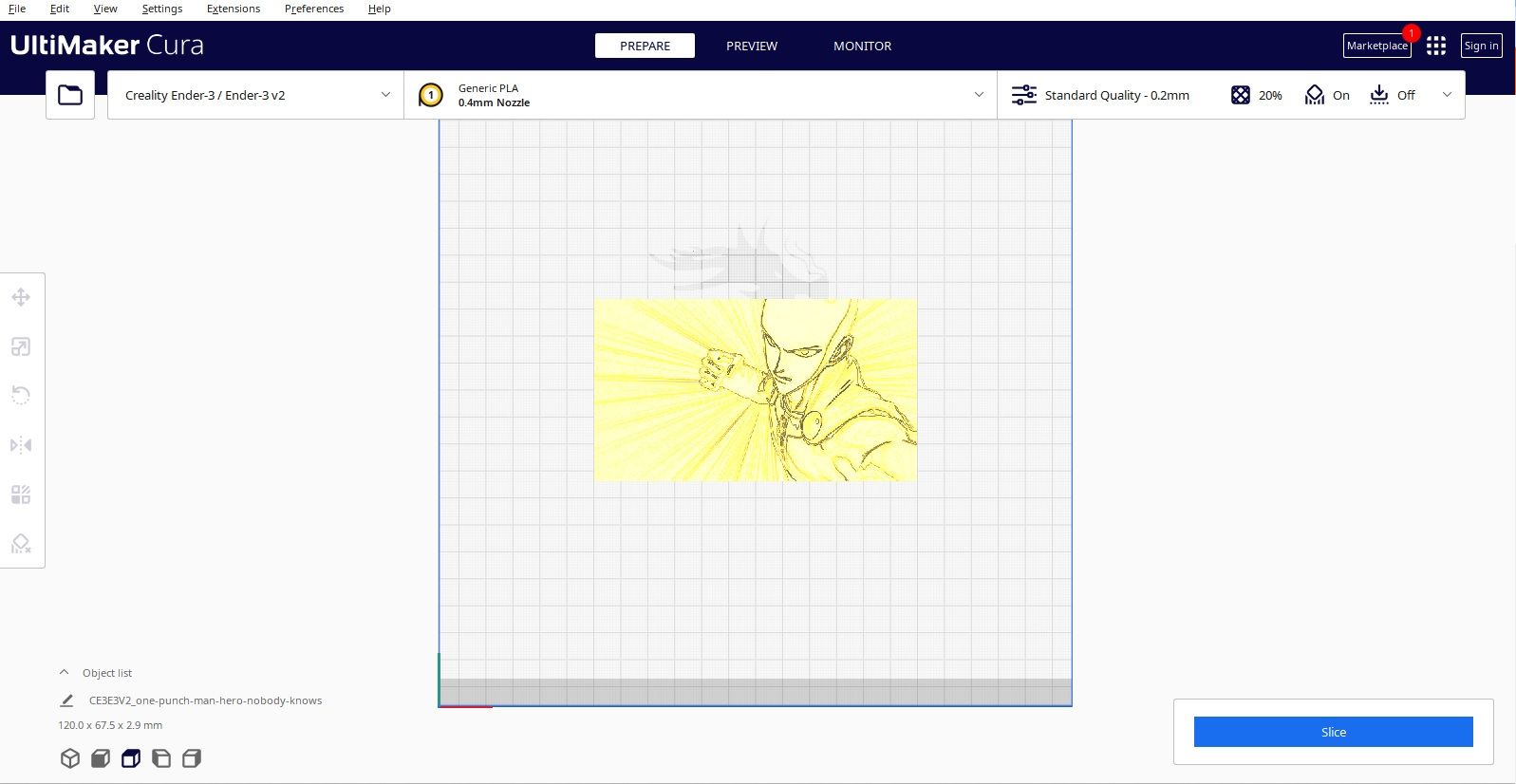Image resolution: width=1516 pixels, height=784 pixels.
Task: Open the Settings menu
Action: pos(162,9)
